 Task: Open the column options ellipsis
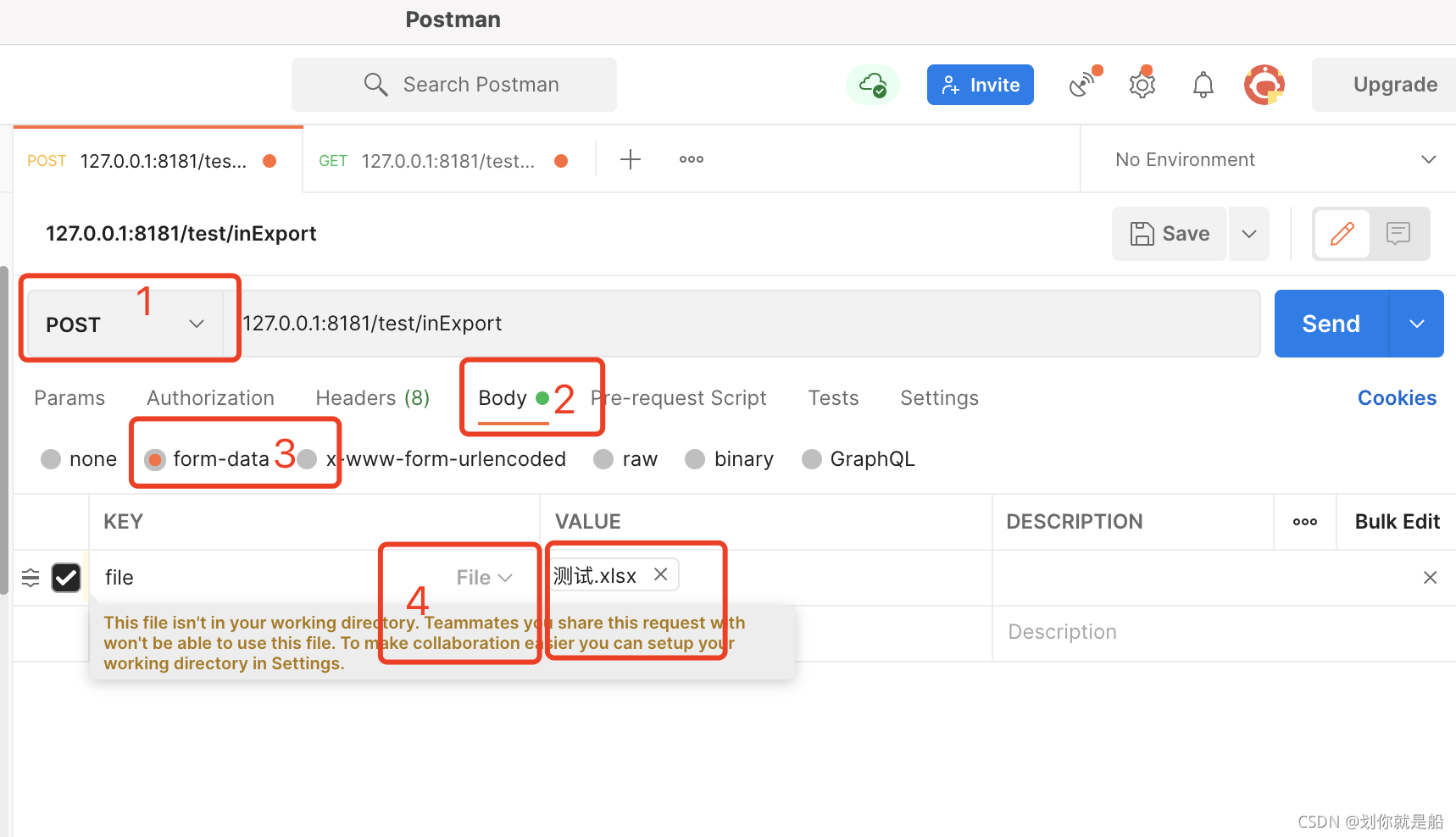(x=1305, y=522)
